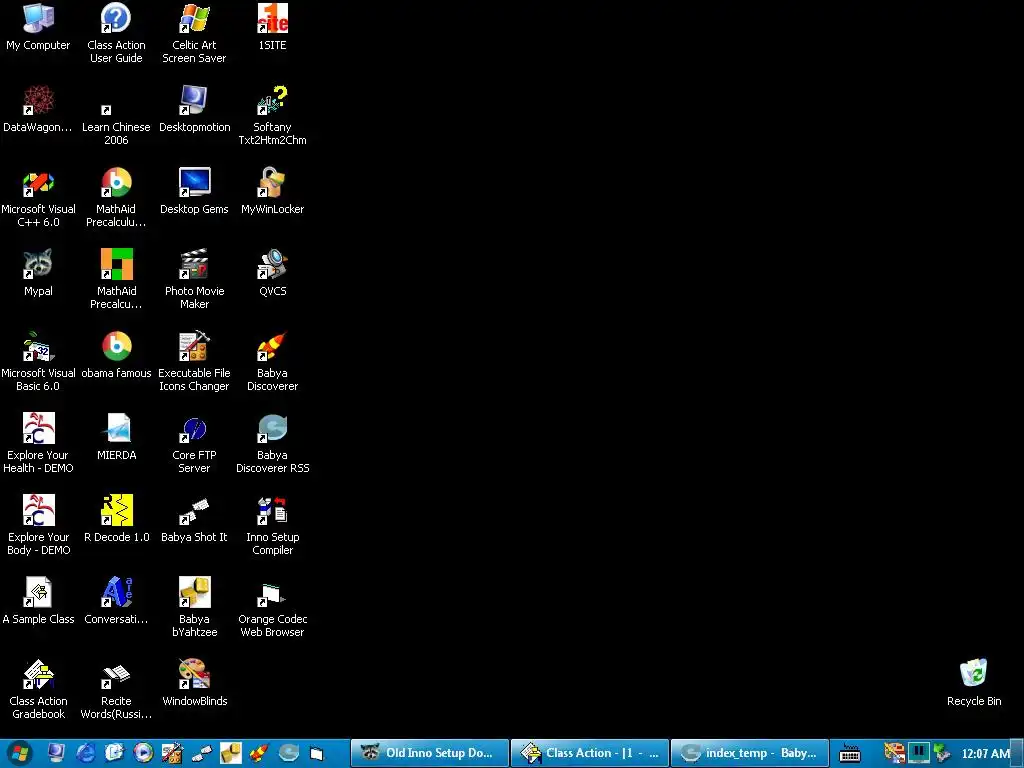Open the 1SITE desktop shortcut
This screenshot has height=768, width=1024.
coord(272,27)
